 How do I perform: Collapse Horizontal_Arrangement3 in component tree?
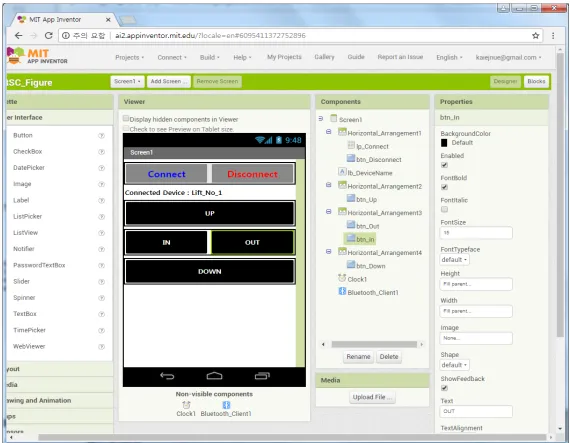click(329, 212)
